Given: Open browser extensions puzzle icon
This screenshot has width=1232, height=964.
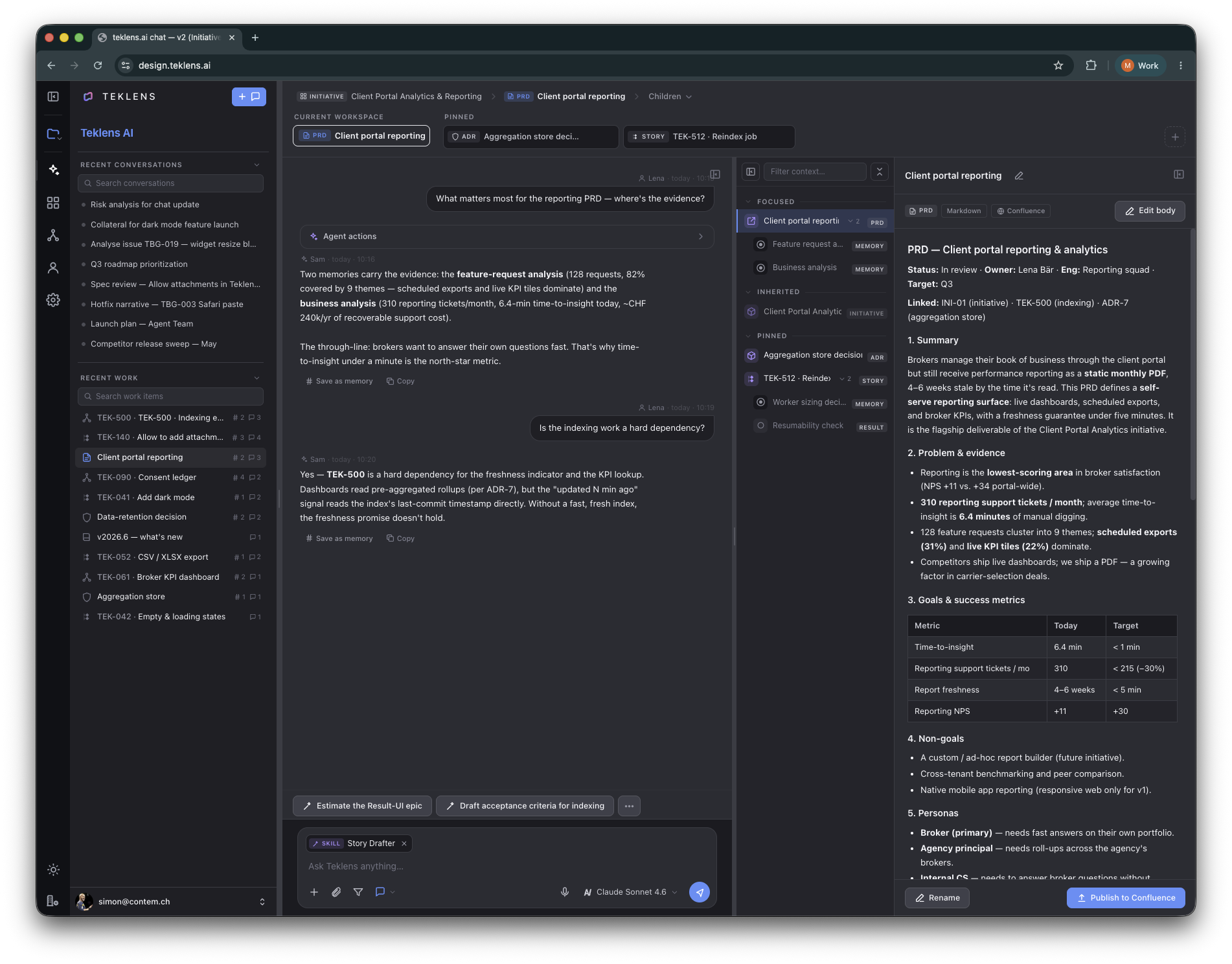Looking at the screenshot, I should 1091,65.
